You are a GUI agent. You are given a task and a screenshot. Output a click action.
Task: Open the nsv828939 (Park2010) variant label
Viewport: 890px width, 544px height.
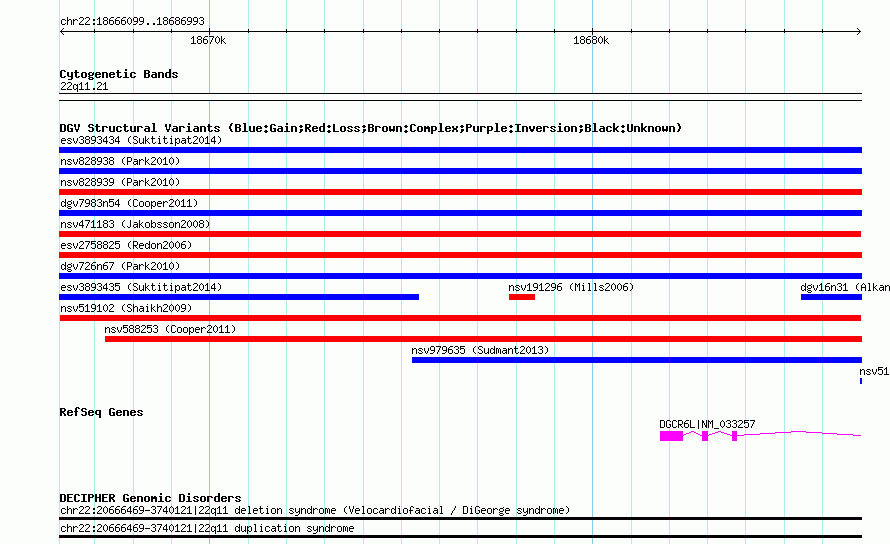pos(120,182)
